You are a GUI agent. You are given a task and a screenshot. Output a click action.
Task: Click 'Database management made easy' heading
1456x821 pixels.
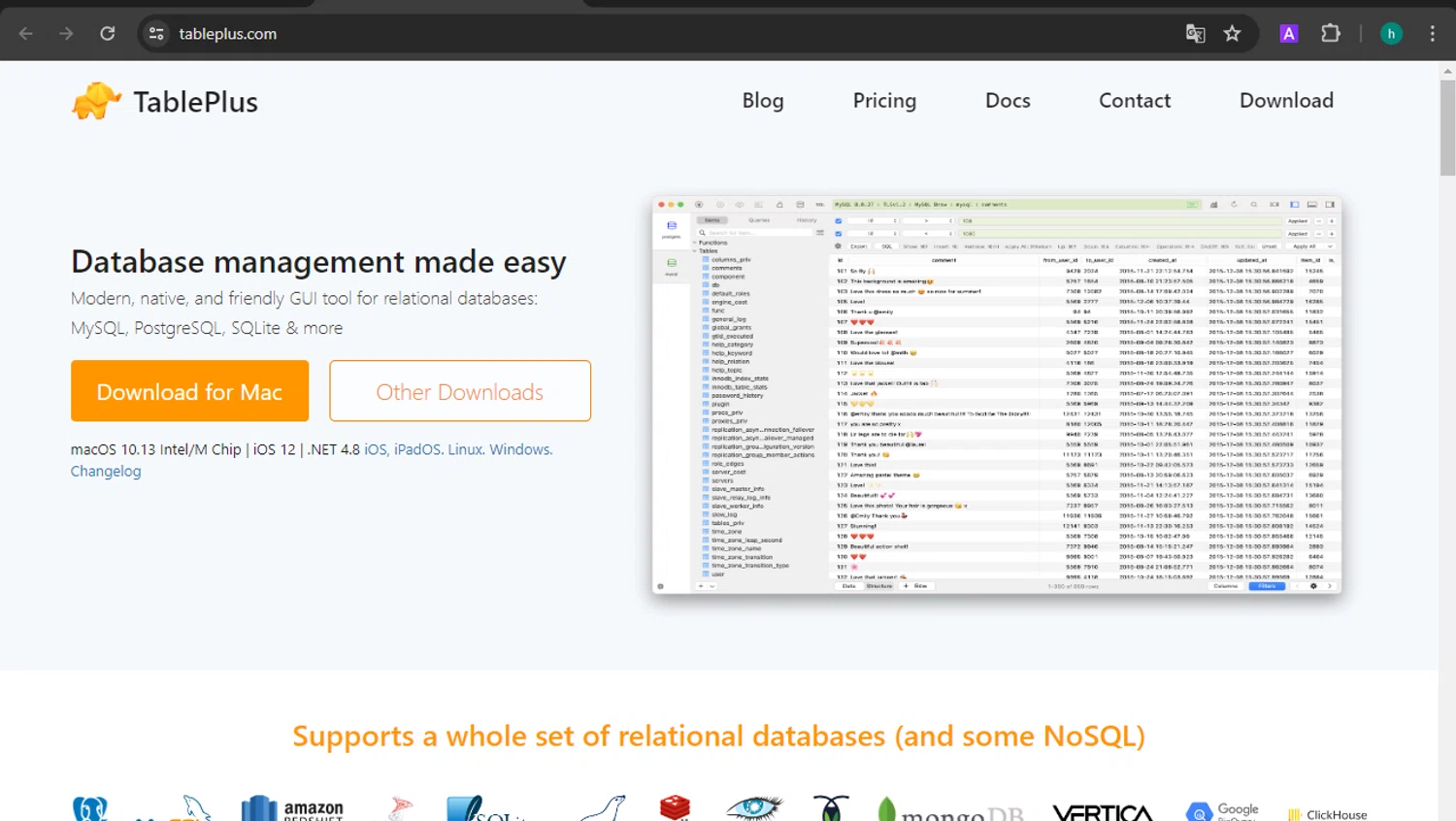coord(318,262)
